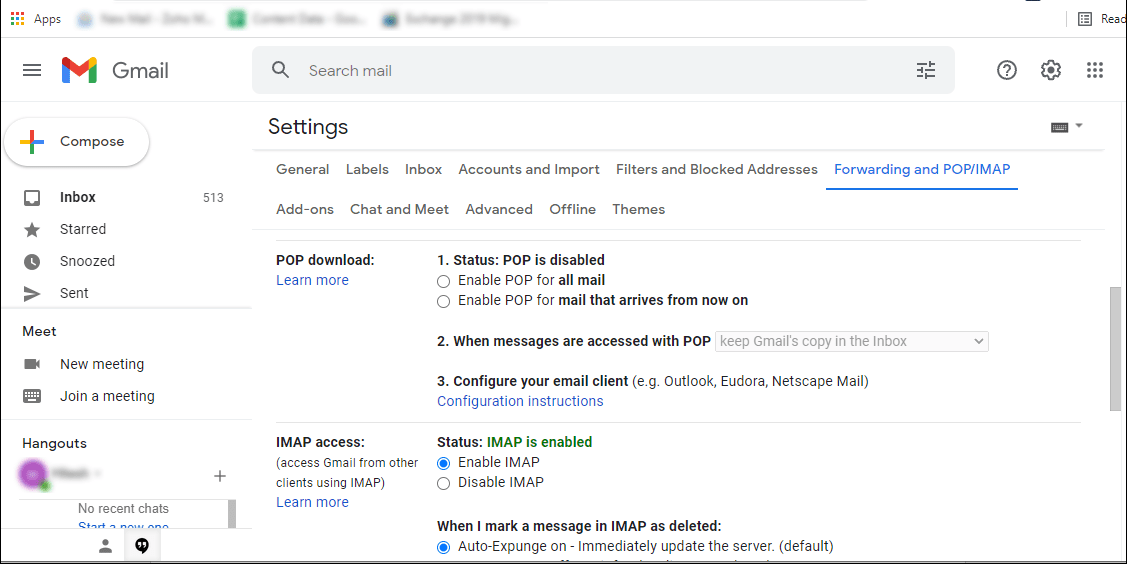Click the 'No recent chats' text

[x=123, y=509]
